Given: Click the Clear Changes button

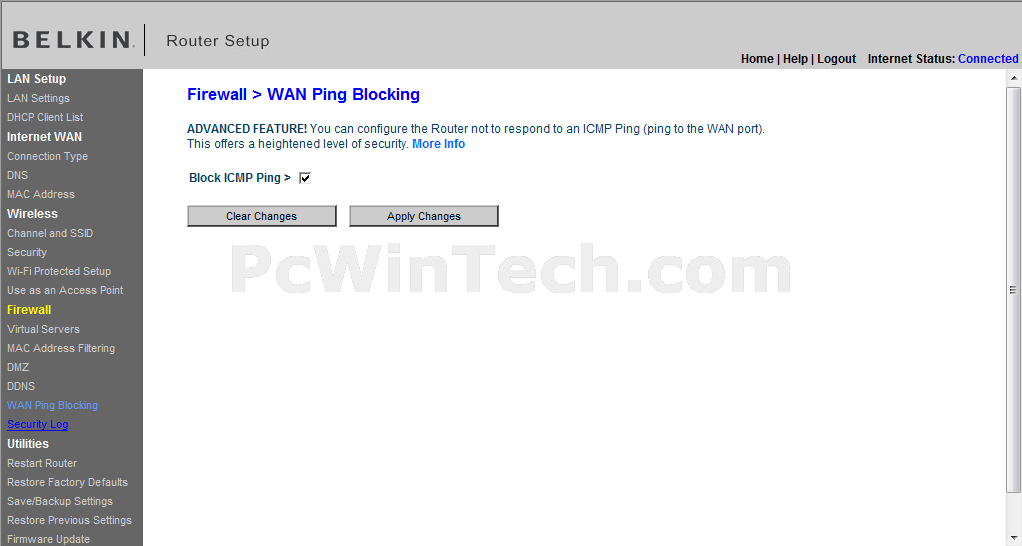Looking at the screenshot, I should [261, 216].
